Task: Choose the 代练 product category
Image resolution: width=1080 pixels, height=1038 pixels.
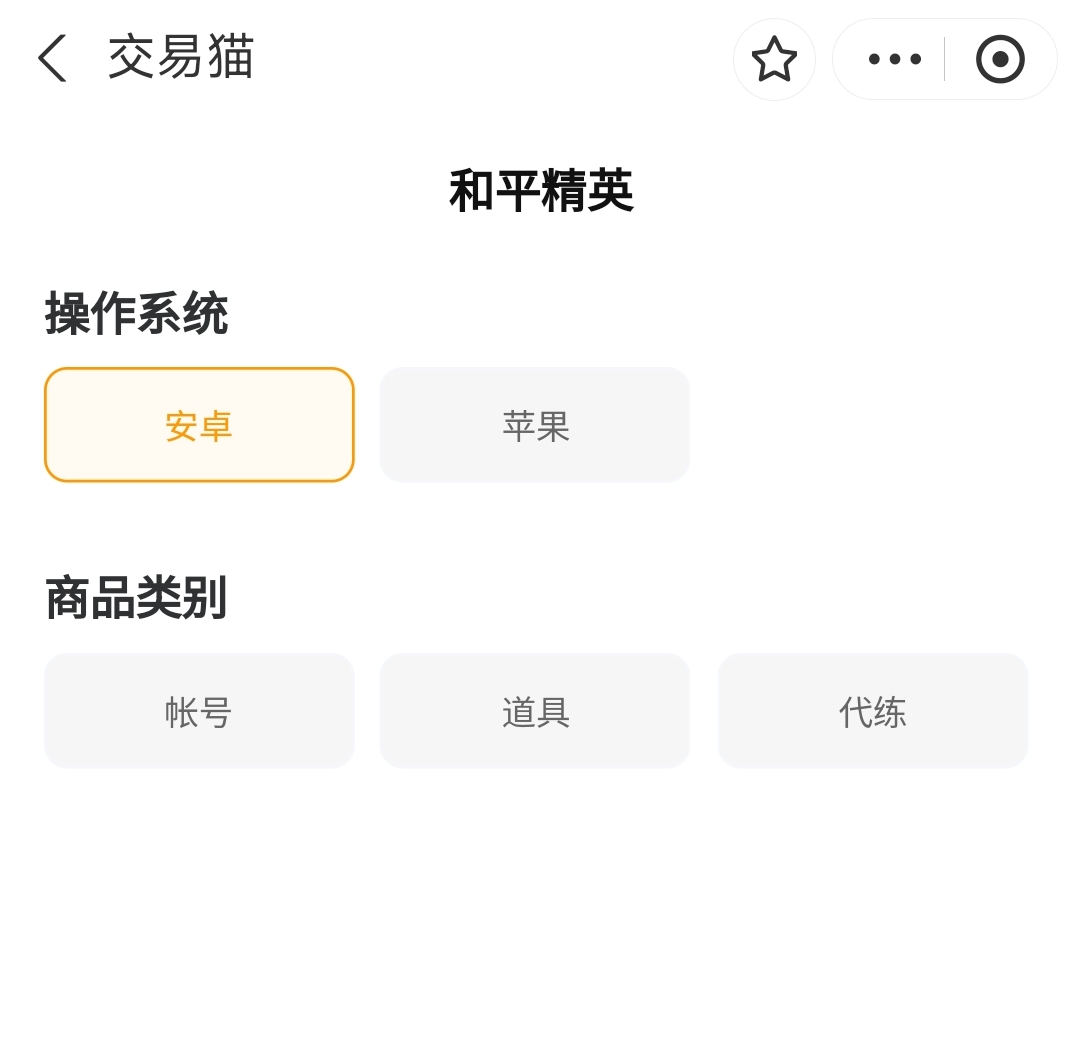Action: 872,711
